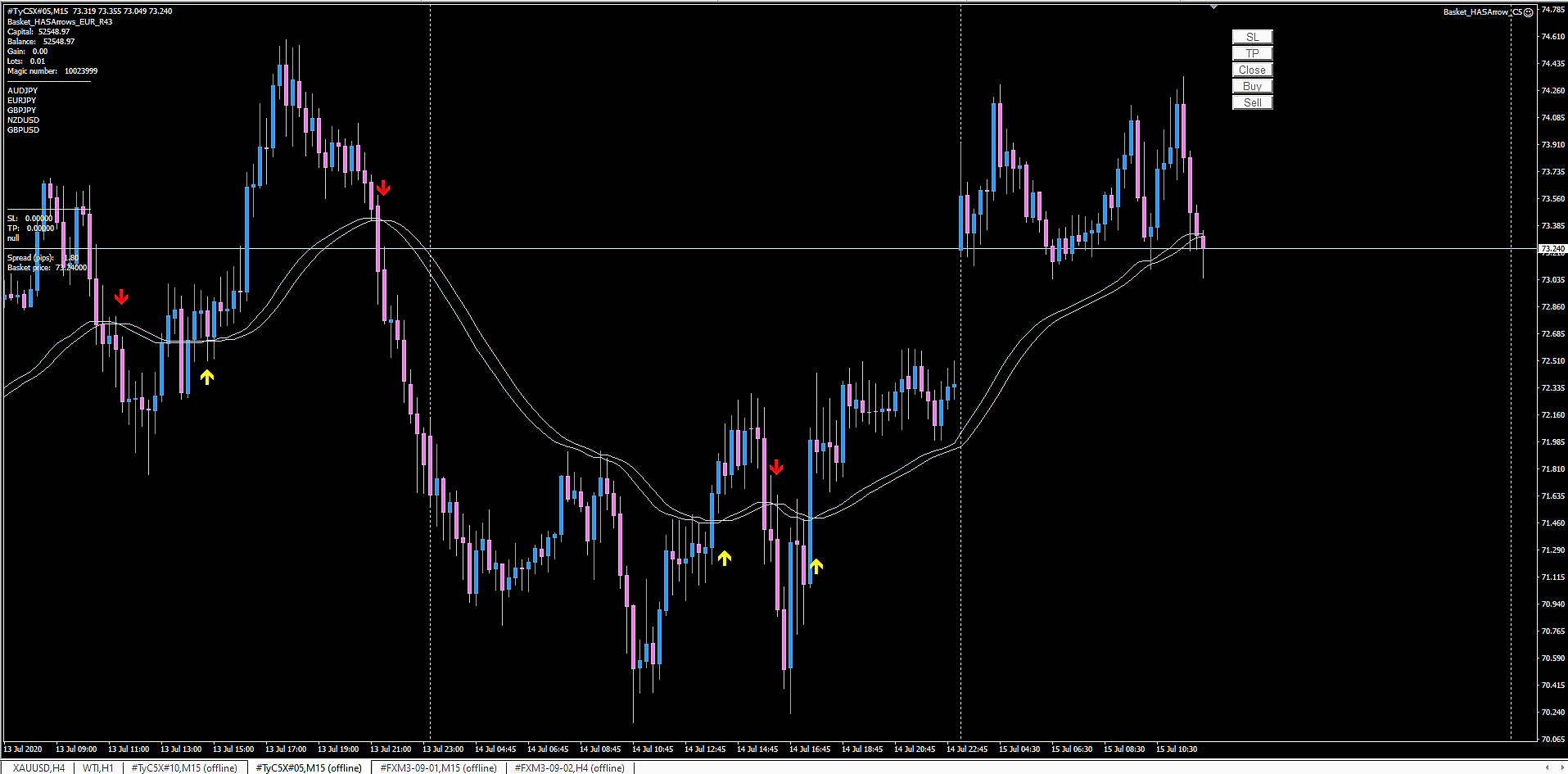Open the #TyC5X#10,M15 (offline) tab
This screenshot has height=774, width=1568.
point(184,767)
